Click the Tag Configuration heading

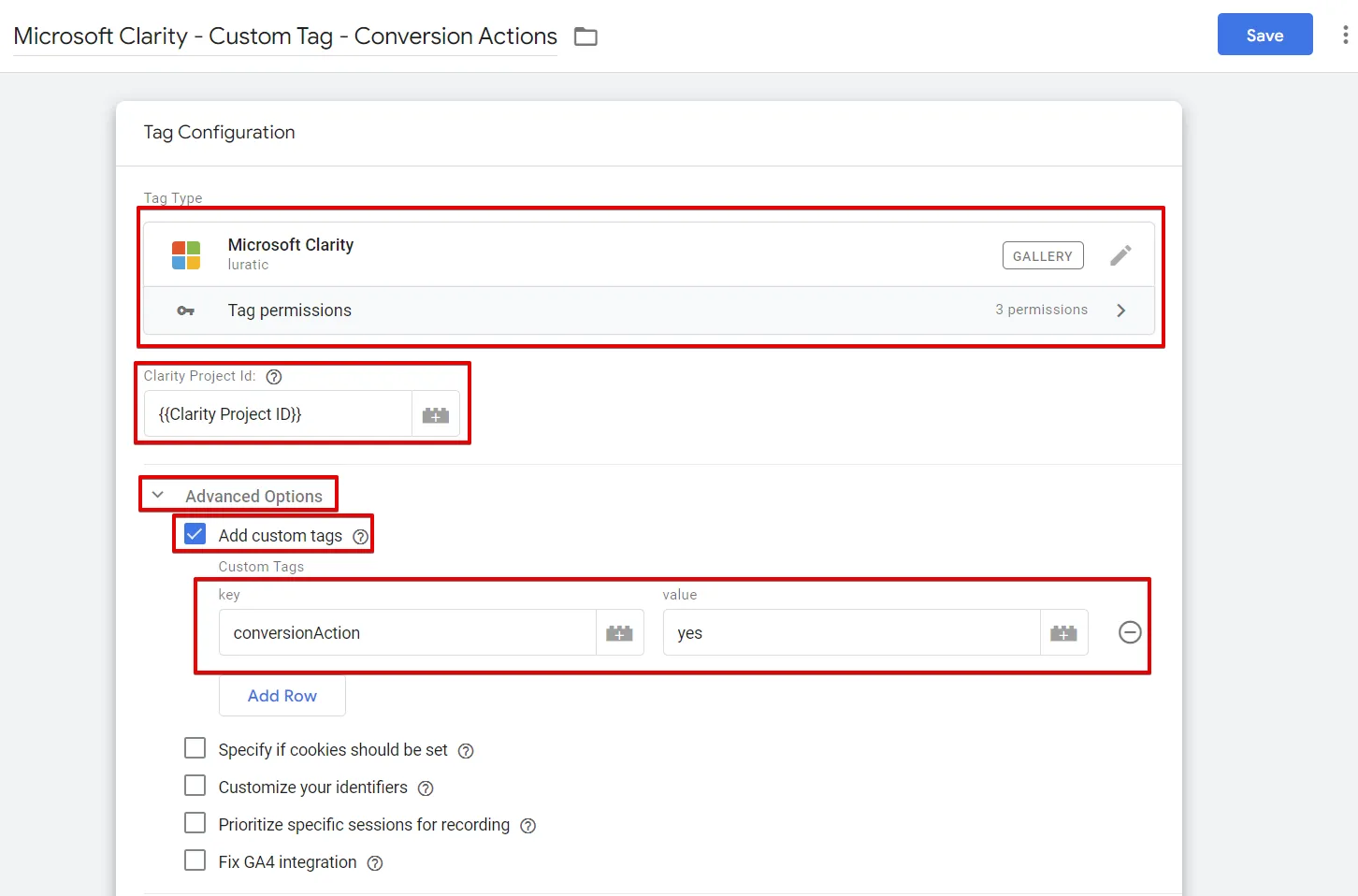coord(219,133)
